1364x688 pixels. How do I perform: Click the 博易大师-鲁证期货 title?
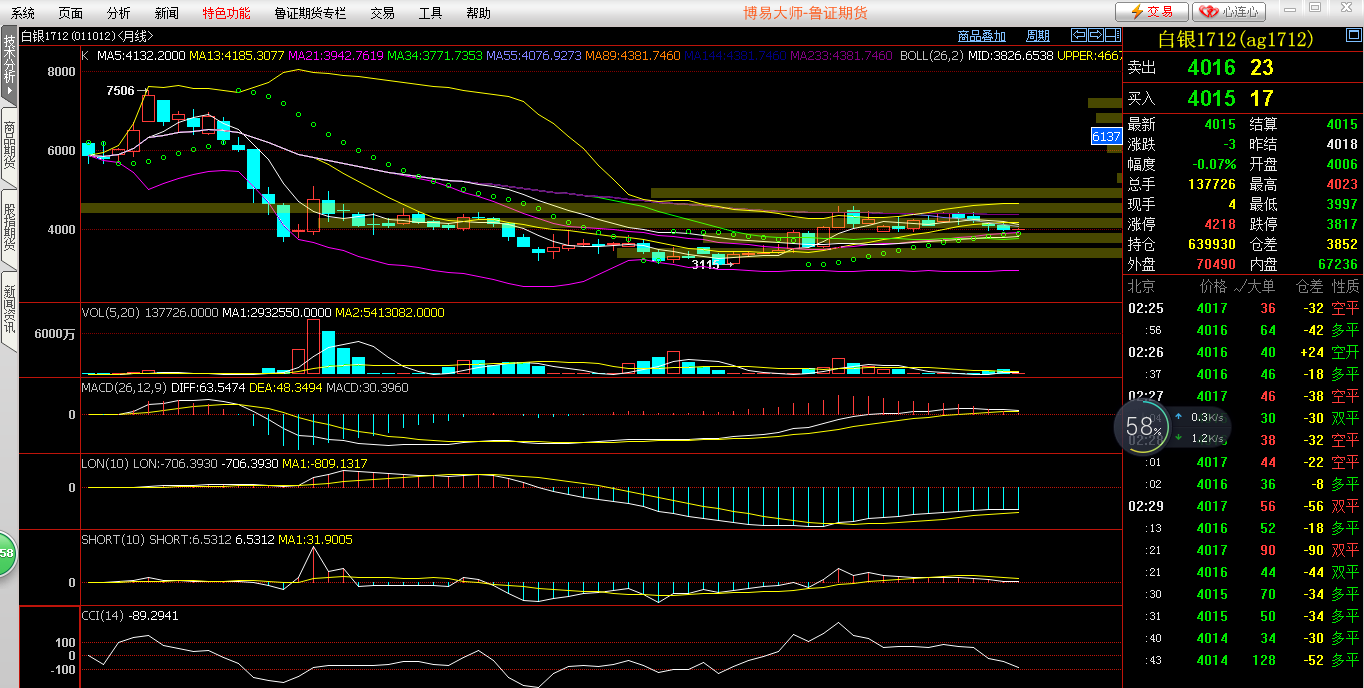point(805,13)
